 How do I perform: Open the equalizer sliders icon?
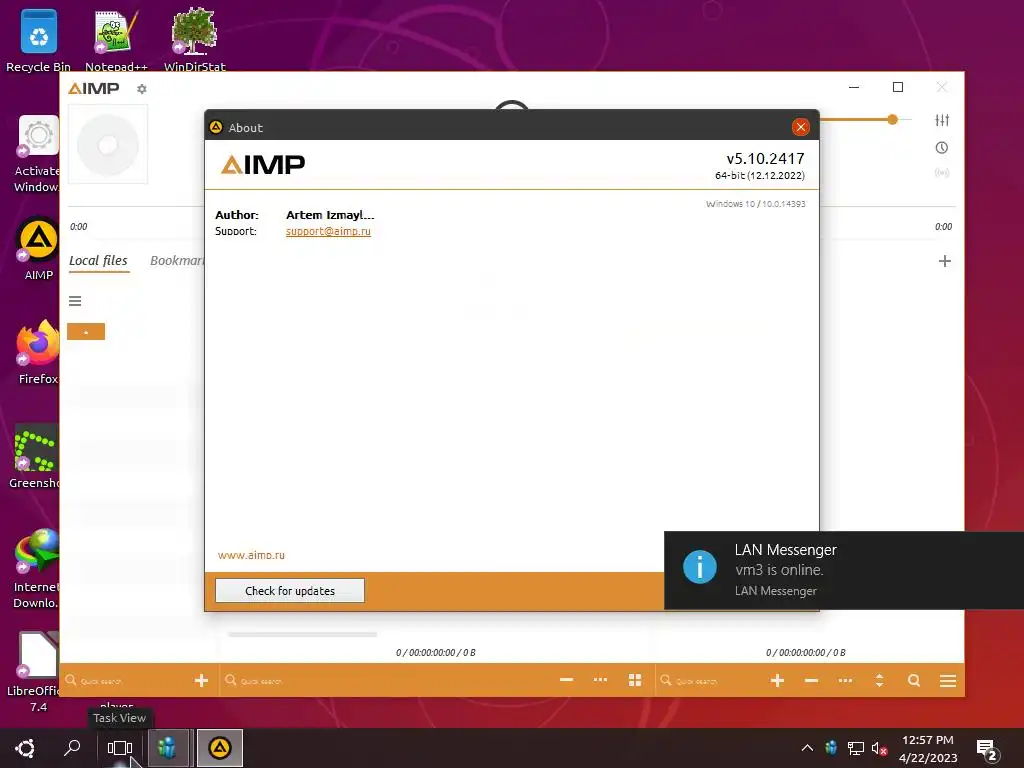click(942, 120)
